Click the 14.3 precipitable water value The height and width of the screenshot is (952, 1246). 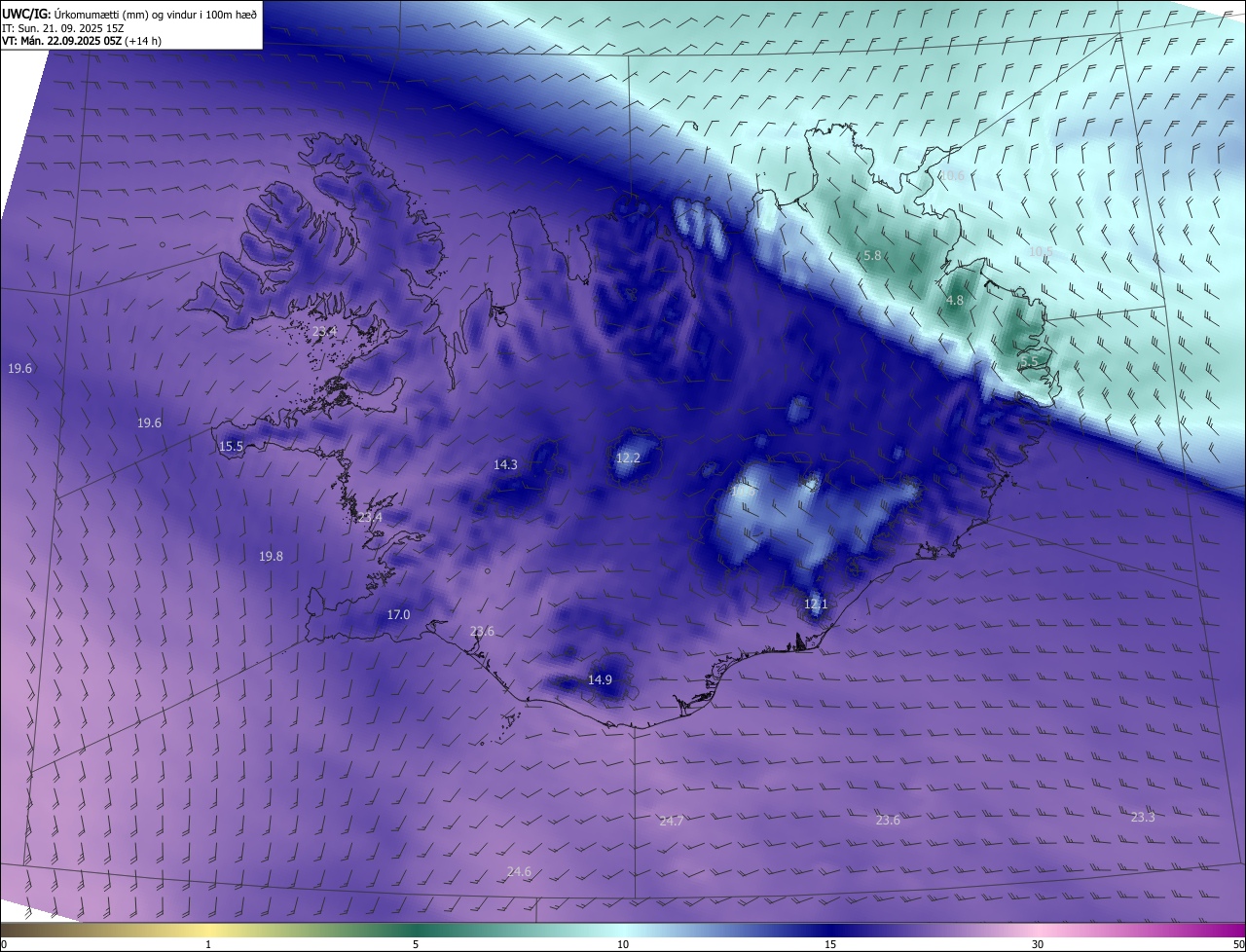tap(505, 465)
